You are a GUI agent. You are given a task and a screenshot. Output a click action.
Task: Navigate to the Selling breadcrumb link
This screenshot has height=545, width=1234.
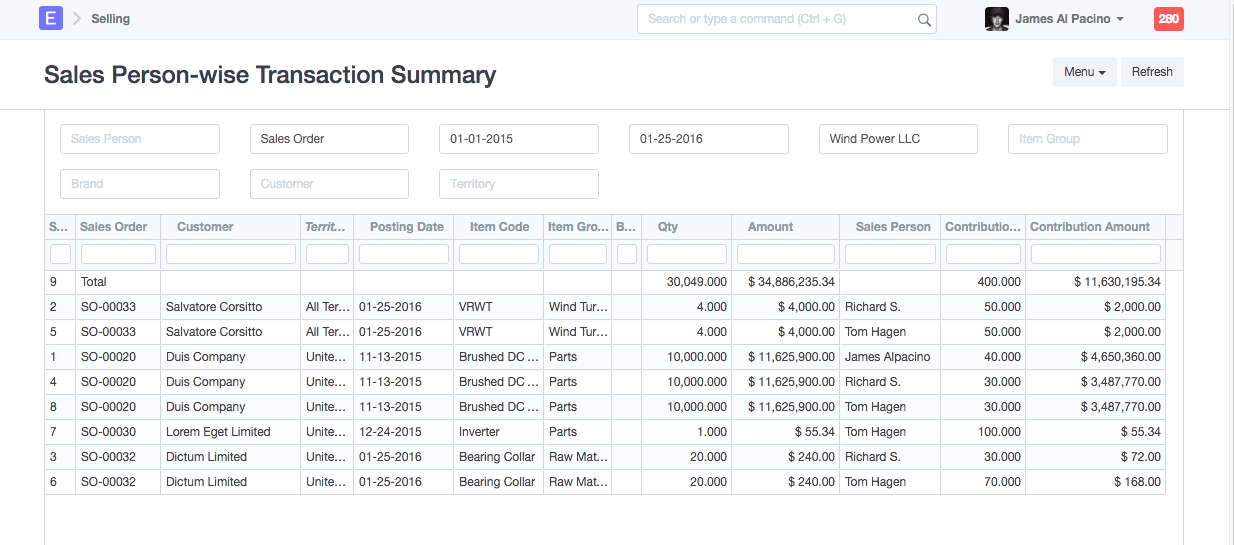110,19
